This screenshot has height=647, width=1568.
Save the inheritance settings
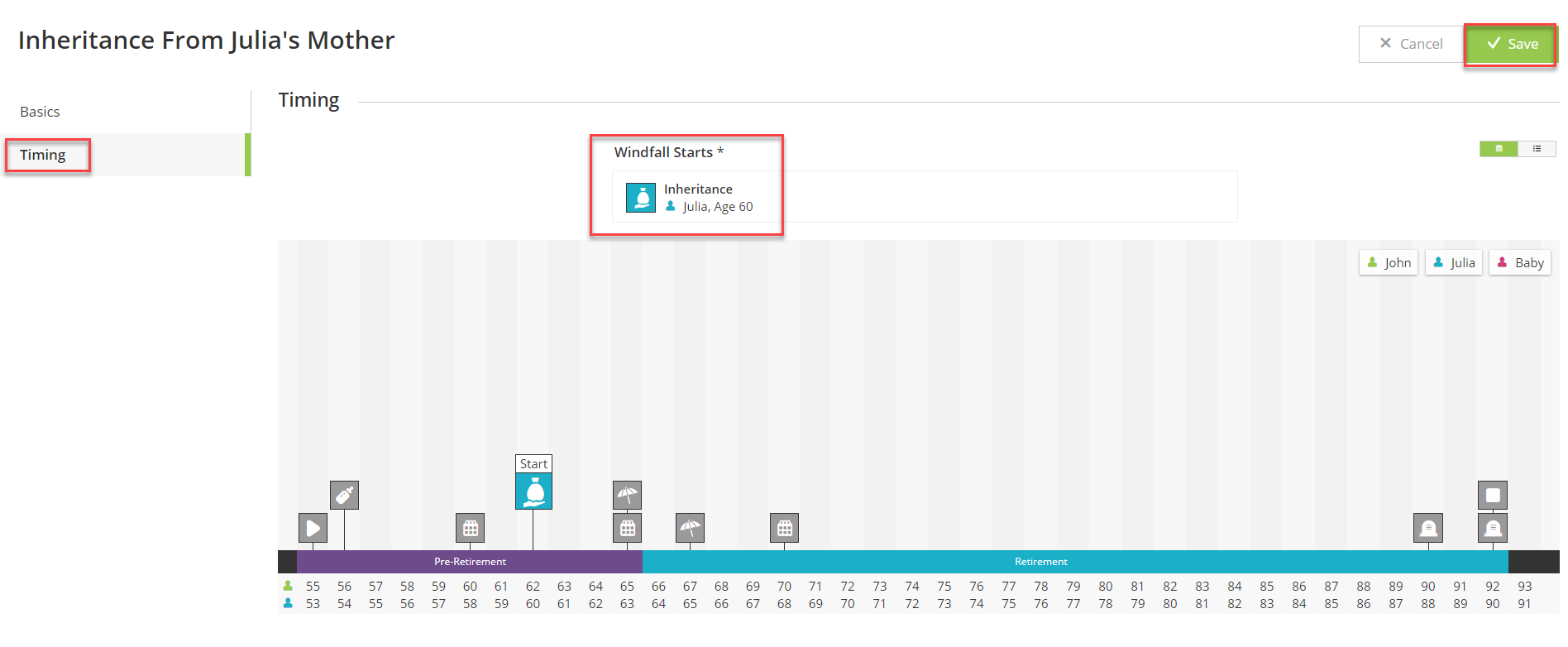coord(1512,44)
